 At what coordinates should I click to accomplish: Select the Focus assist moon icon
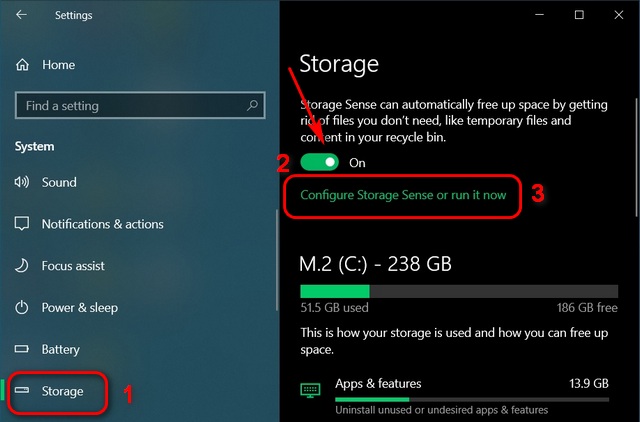[x=22, y=266]
